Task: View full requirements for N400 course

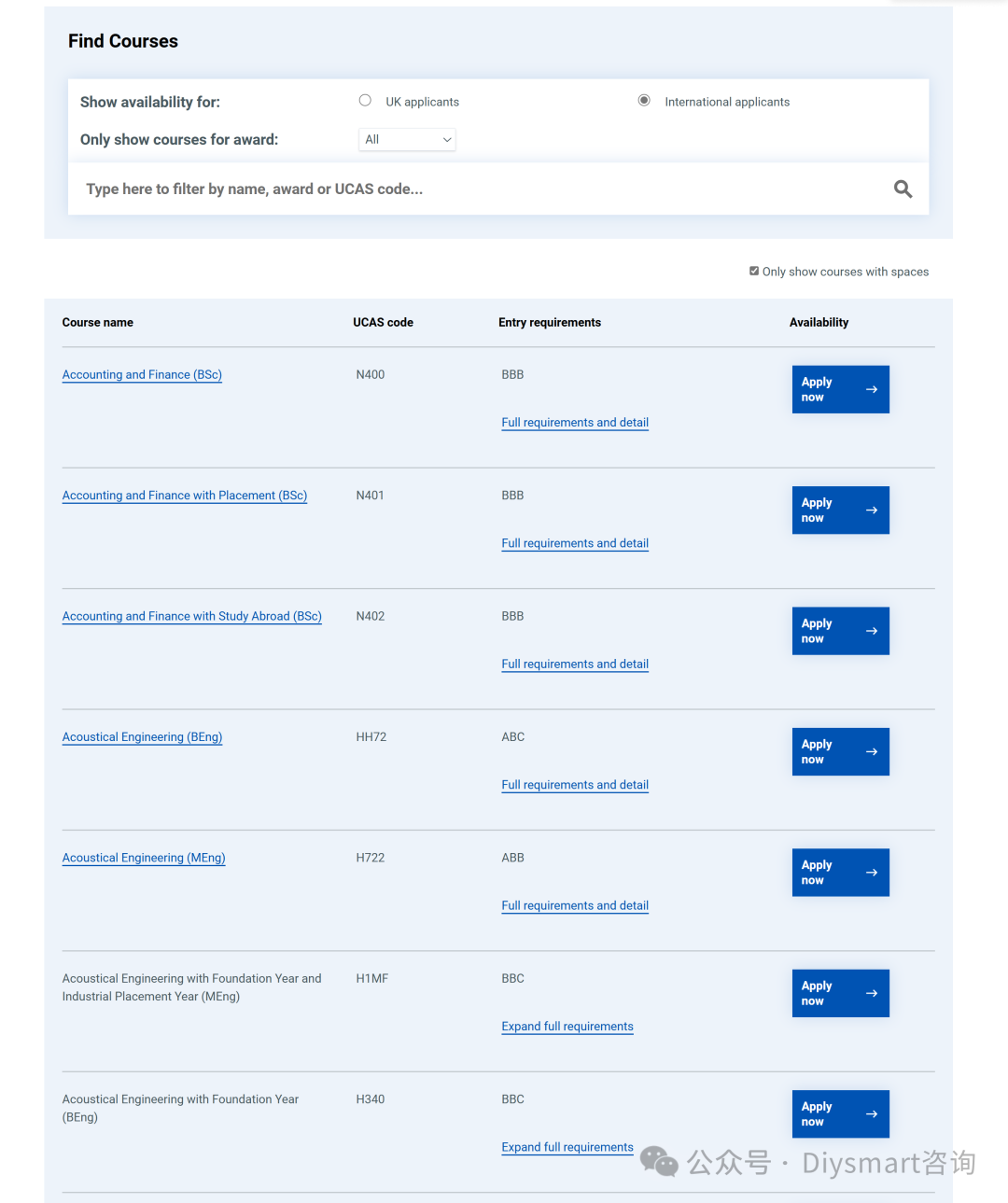Action: click(x=575, y=423)
